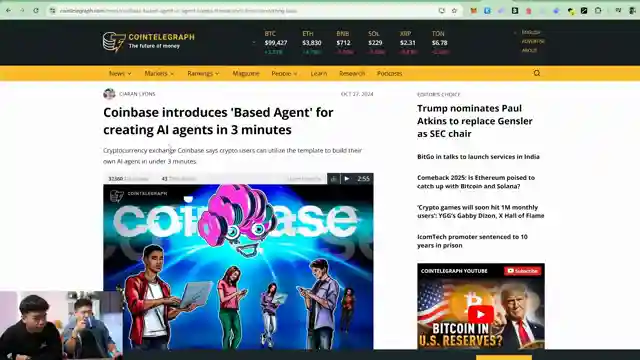The height and width of the screenshot is (360, 640).
Task: Click author Ciaran Lyons avatar
Action: pyautogui.click(x=109, y=94)
